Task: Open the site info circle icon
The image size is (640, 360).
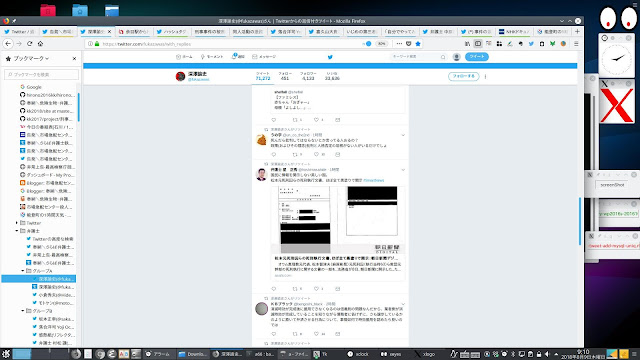Action: tap(90, 44)
